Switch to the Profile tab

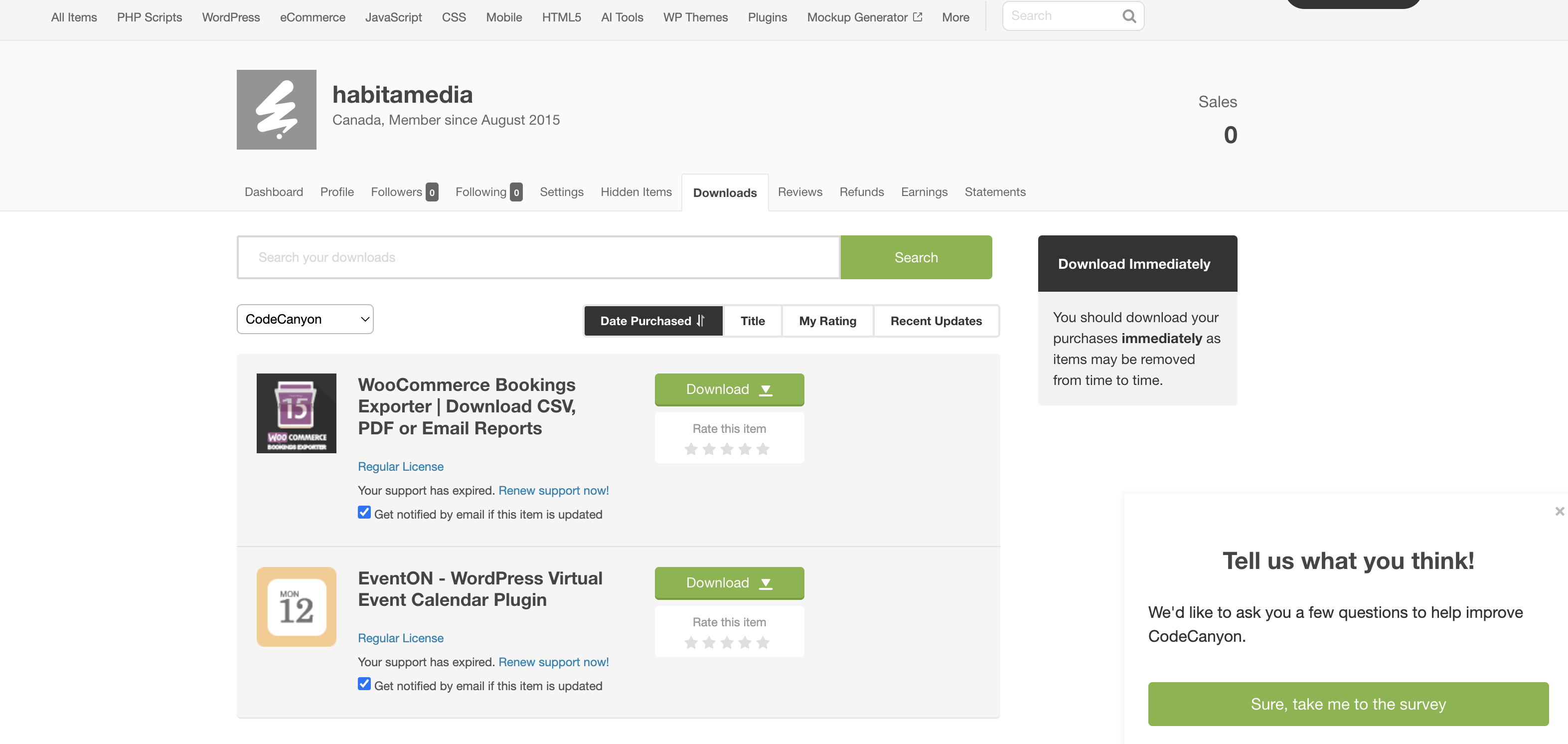coord(337,192)
